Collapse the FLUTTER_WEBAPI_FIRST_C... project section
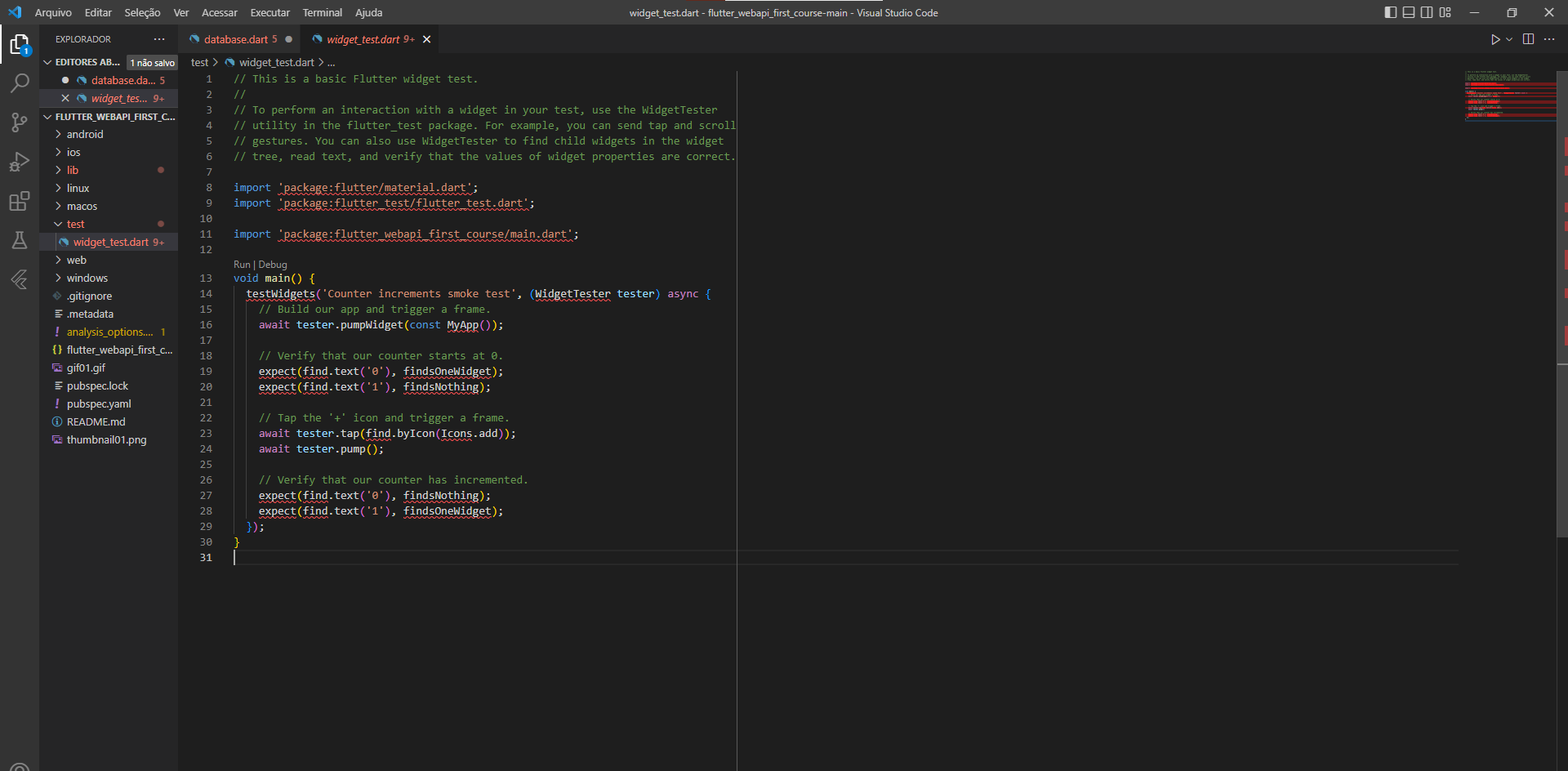1568x771 pixels. [x=109, y=117]
